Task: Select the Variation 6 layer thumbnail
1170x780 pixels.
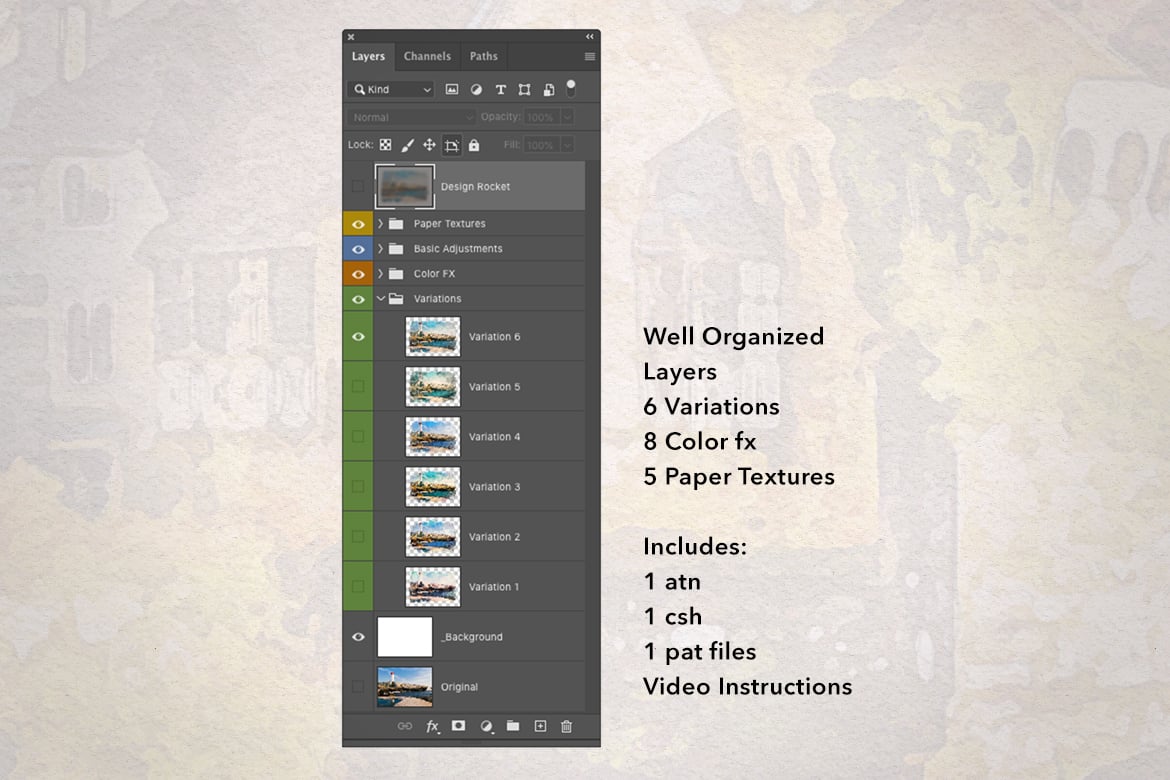Action: click(433, 337)
